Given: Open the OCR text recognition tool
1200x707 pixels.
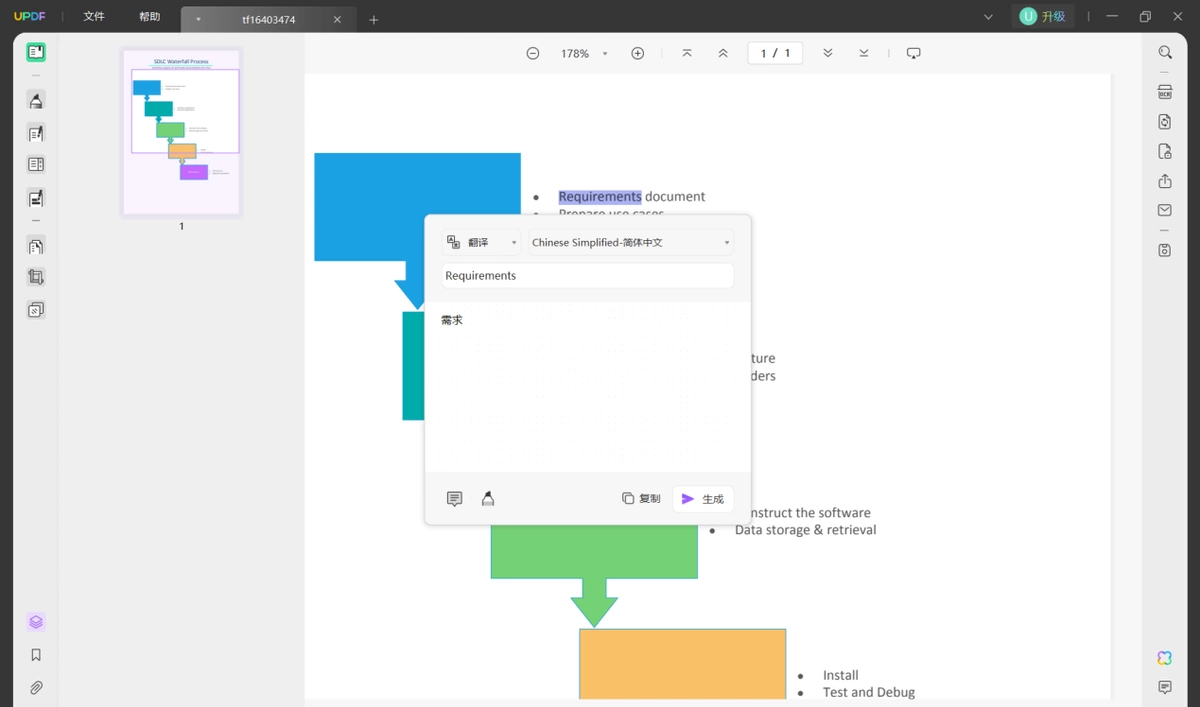Looking at the screenshot, I should pyautogui.click(x=1165, y=92).
